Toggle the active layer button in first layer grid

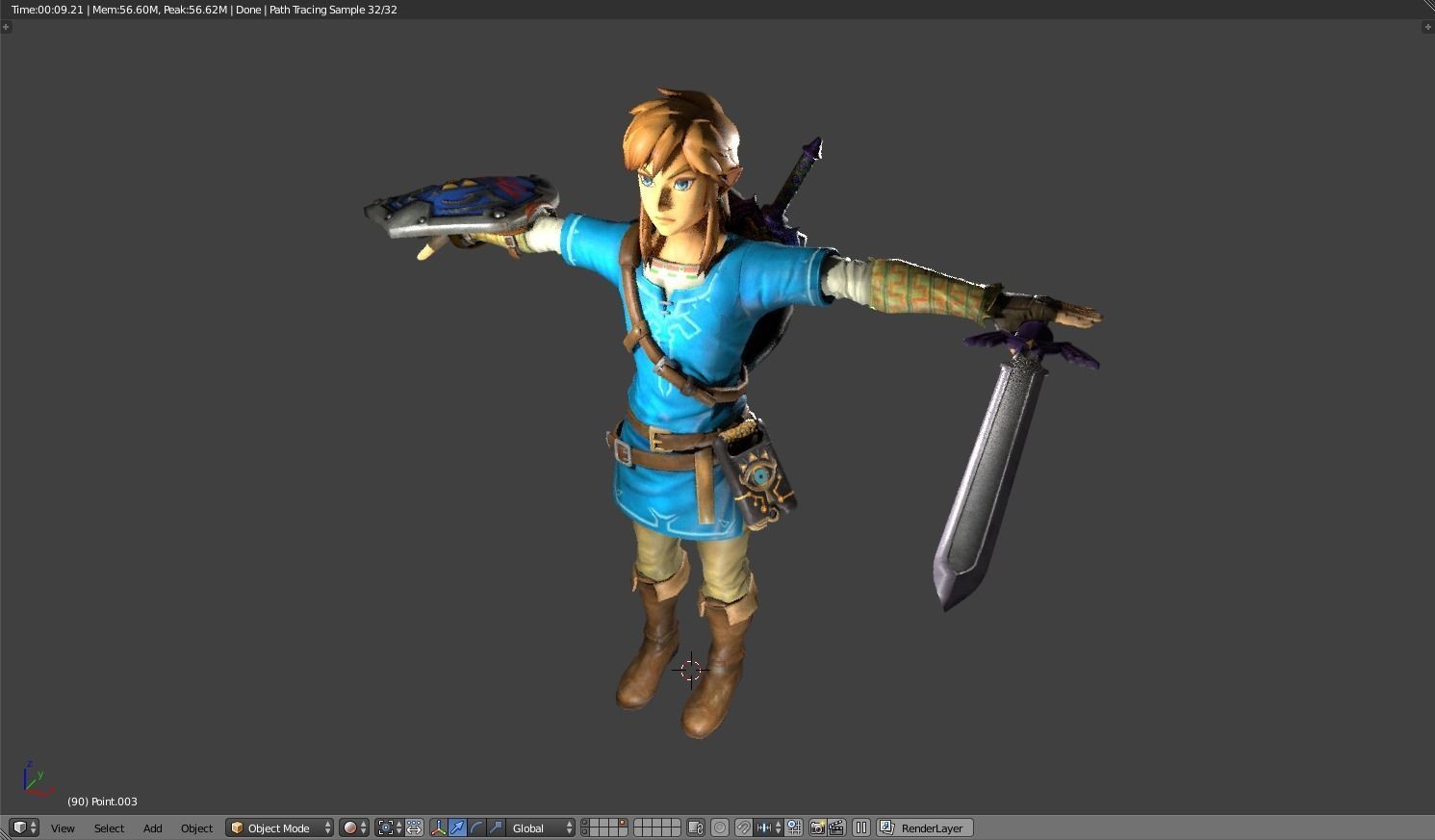click(x=623, y=823)
